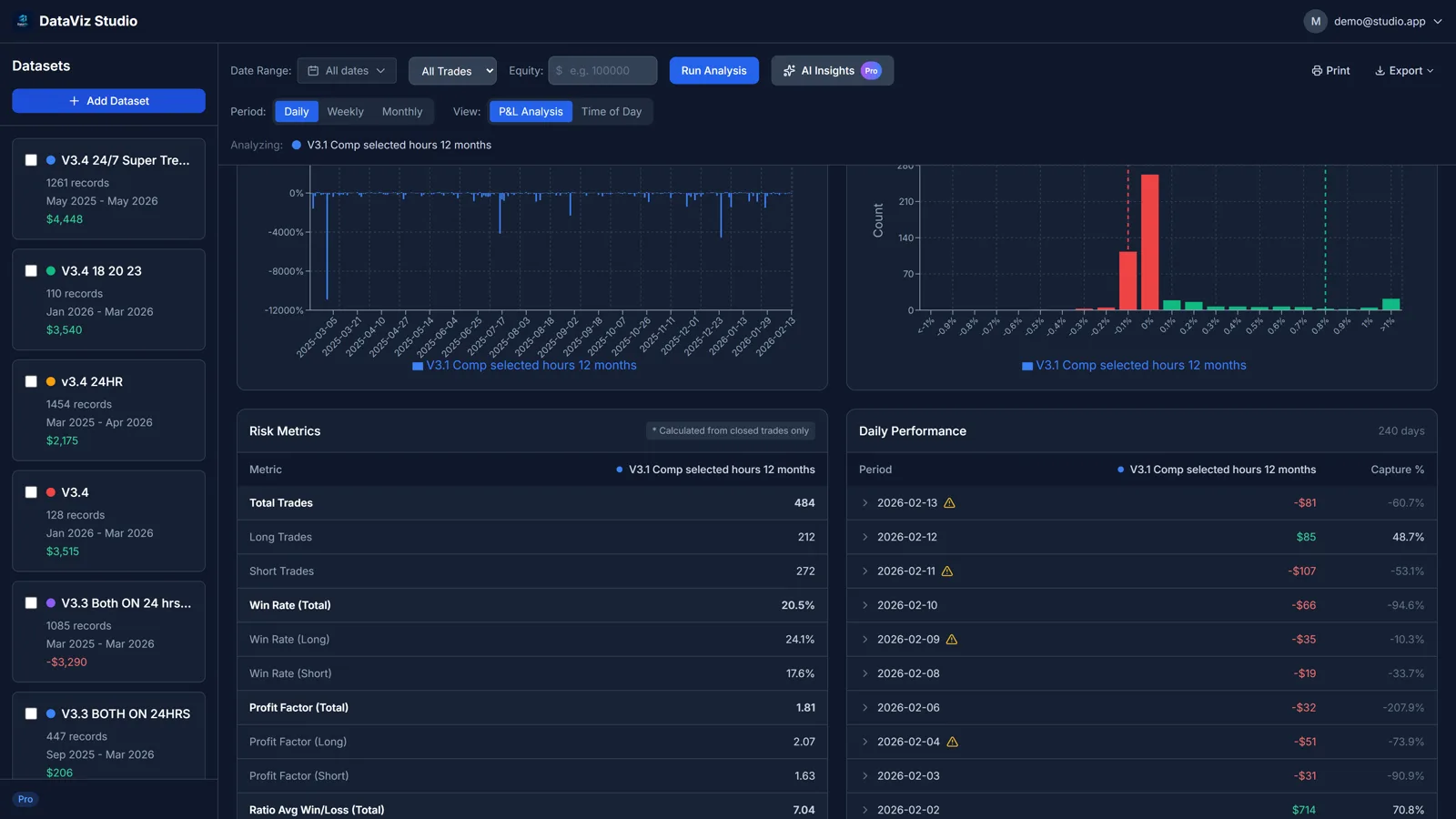Click the Calculated from closed trades only note

[731, 431]
